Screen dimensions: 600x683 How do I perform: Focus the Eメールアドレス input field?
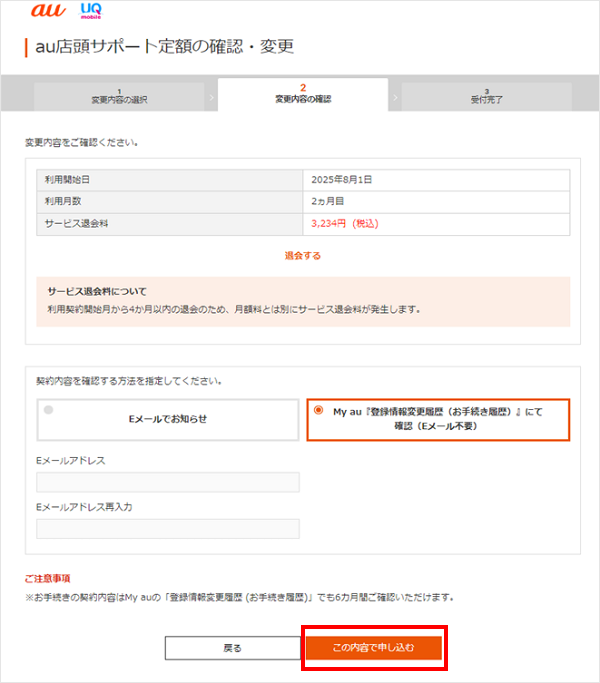point(168,483)
